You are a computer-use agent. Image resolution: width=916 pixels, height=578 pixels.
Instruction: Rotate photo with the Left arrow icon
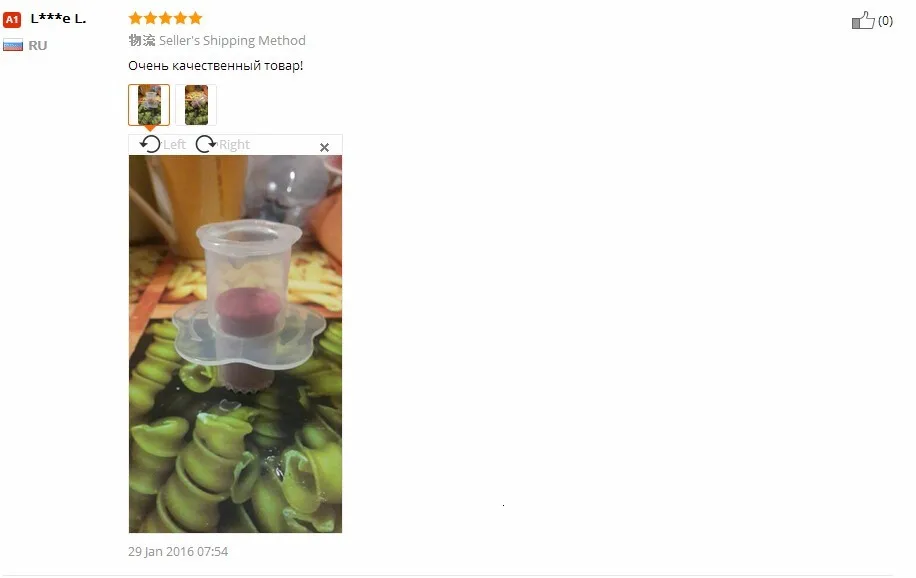[x=150, y=144]
